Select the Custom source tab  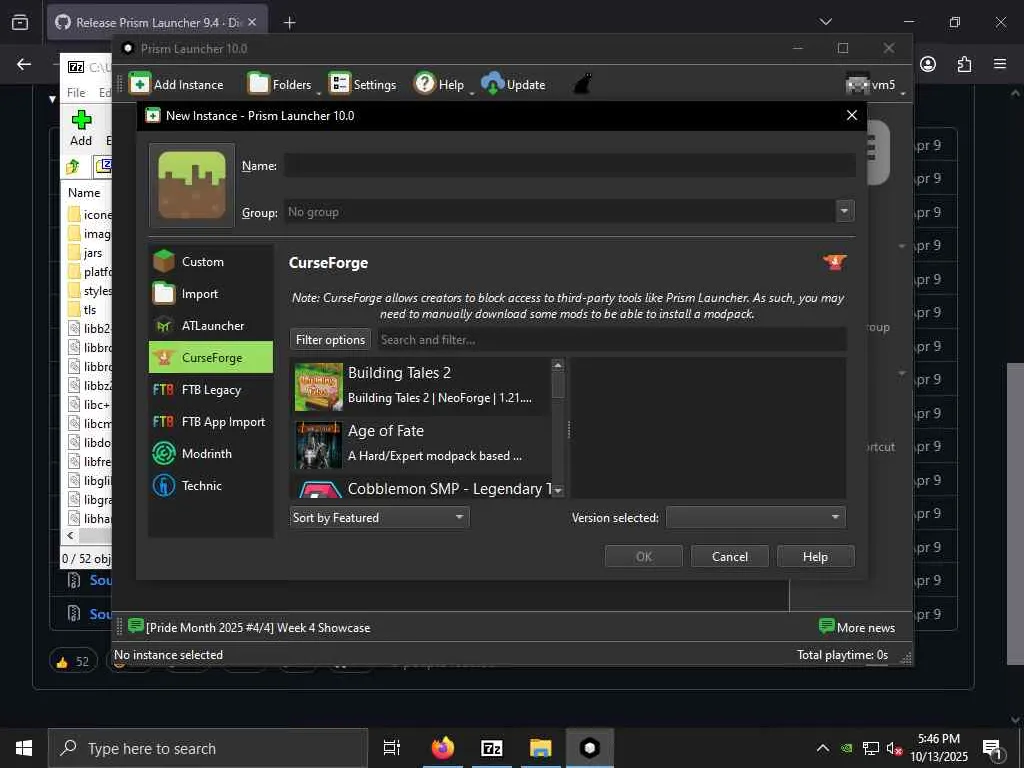click(x=211, y=261)
